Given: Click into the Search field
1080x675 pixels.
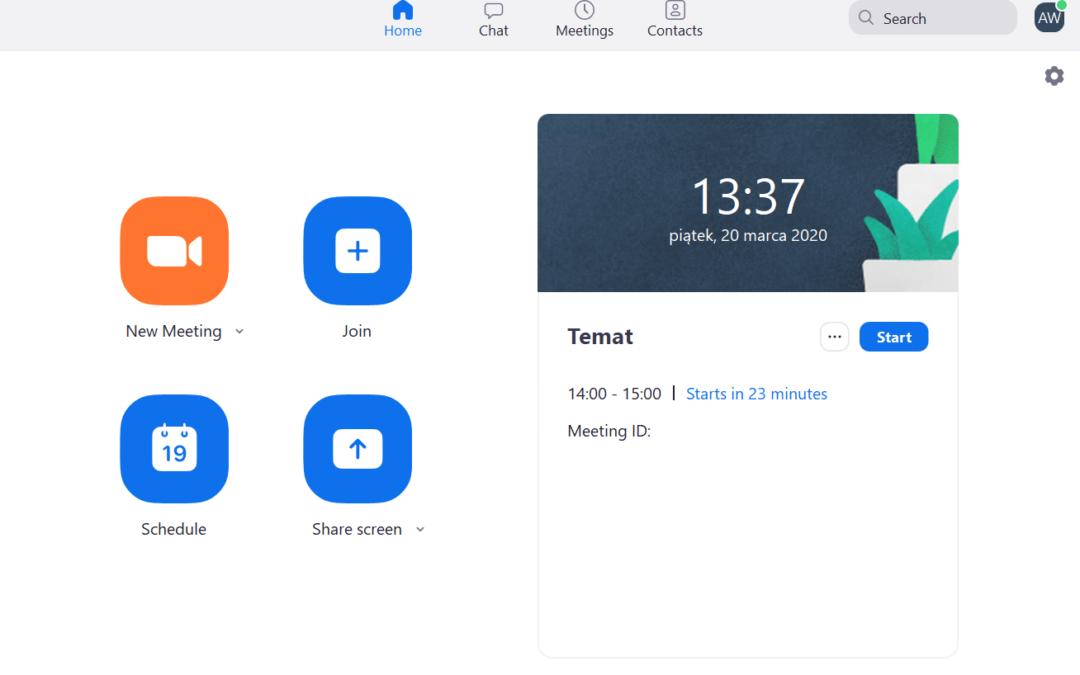Looking at the screenshot, I should (x=933, y=18).
